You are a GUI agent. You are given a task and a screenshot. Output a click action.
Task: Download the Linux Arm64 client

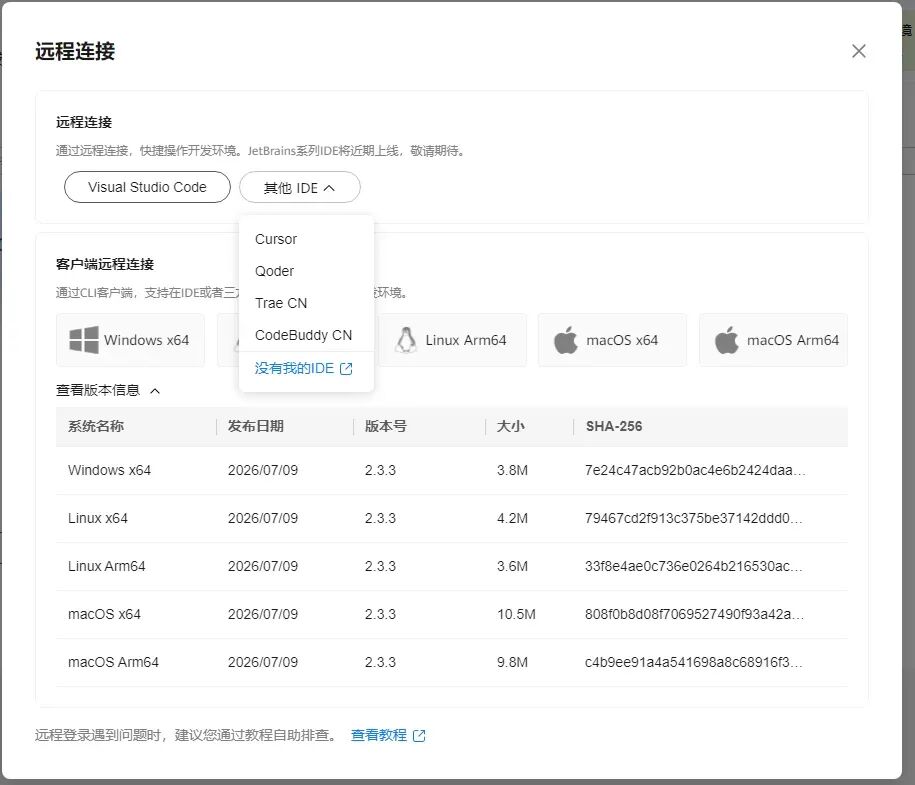click(452, 340)
